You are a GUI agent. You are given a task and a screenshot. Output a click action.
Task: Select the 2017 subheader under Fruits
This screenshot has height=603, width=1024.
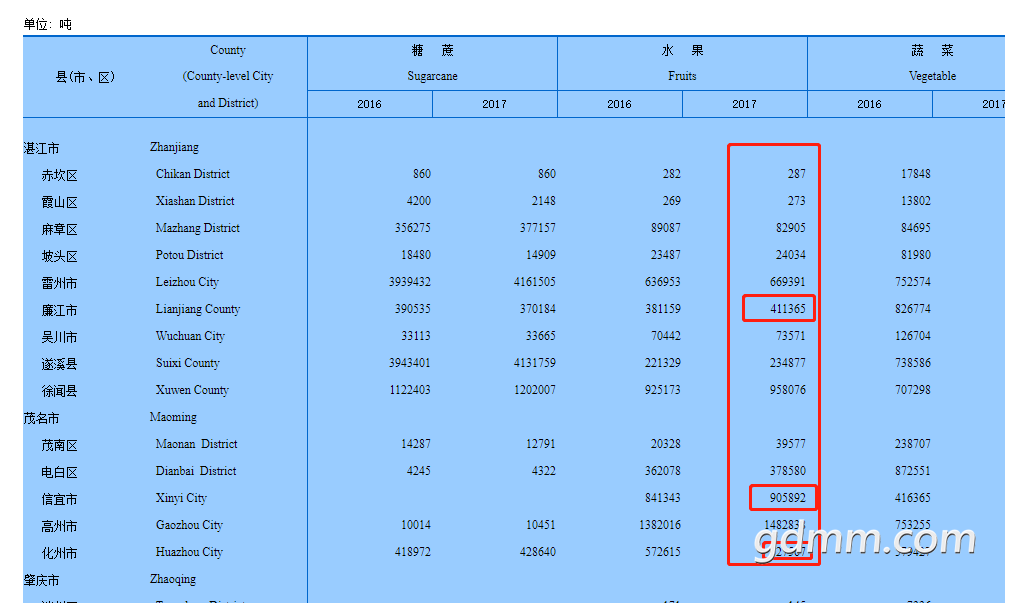click(744, 104)
